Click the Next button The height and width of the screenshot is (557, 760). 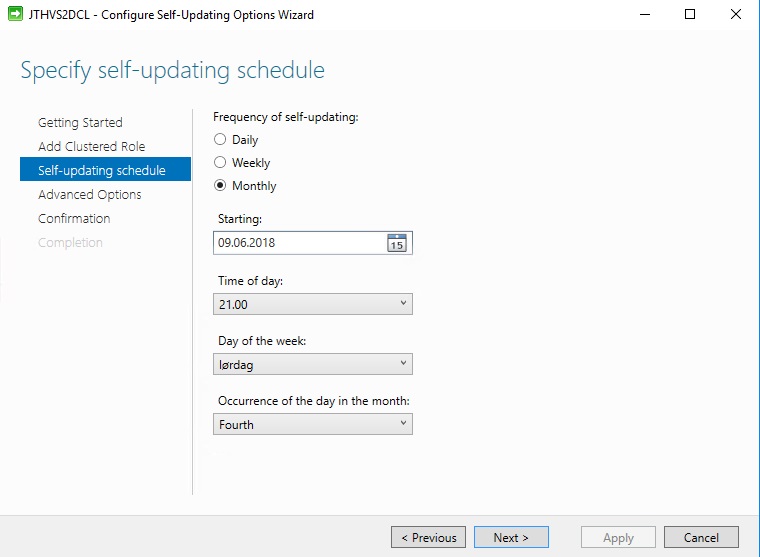[511, 537]
